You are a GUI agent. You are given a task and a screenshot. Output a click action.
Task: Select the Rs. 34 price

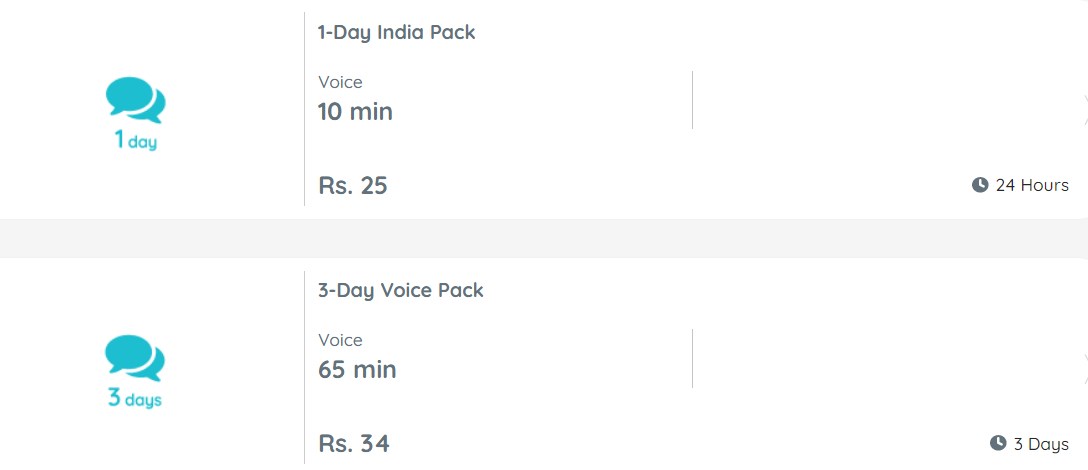(x=354, y=443)
